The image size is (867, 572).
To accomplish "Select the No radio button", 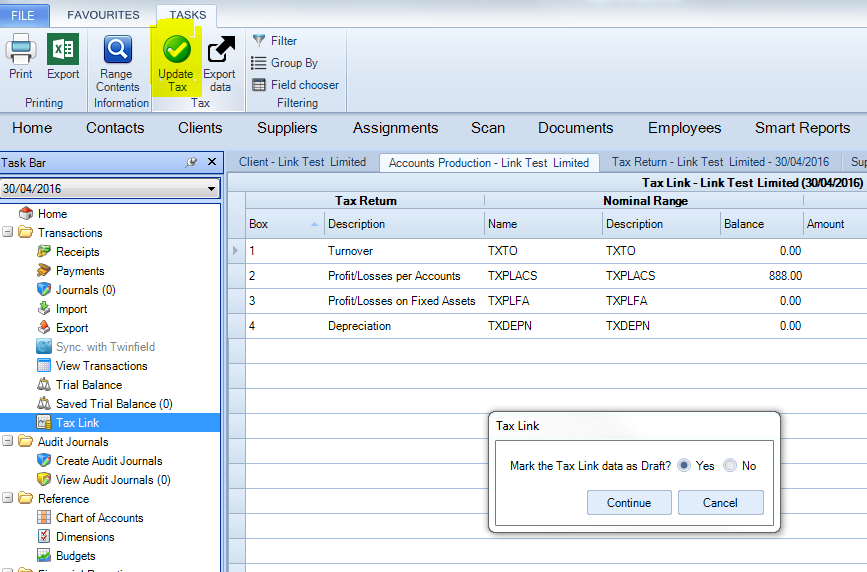I will tap(730, 466).
